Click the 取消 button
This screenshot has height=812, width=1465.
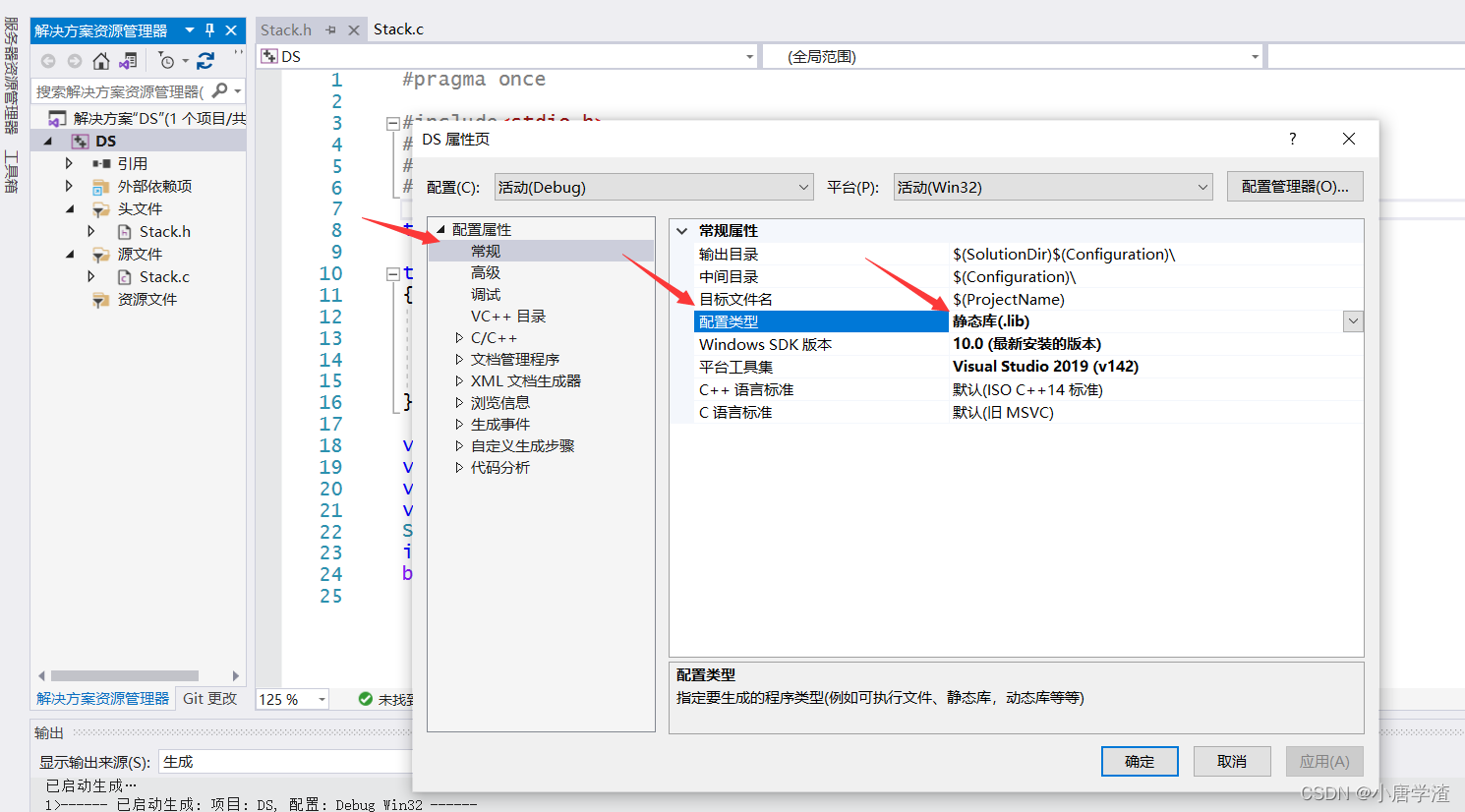click(x=1232, y=761)
